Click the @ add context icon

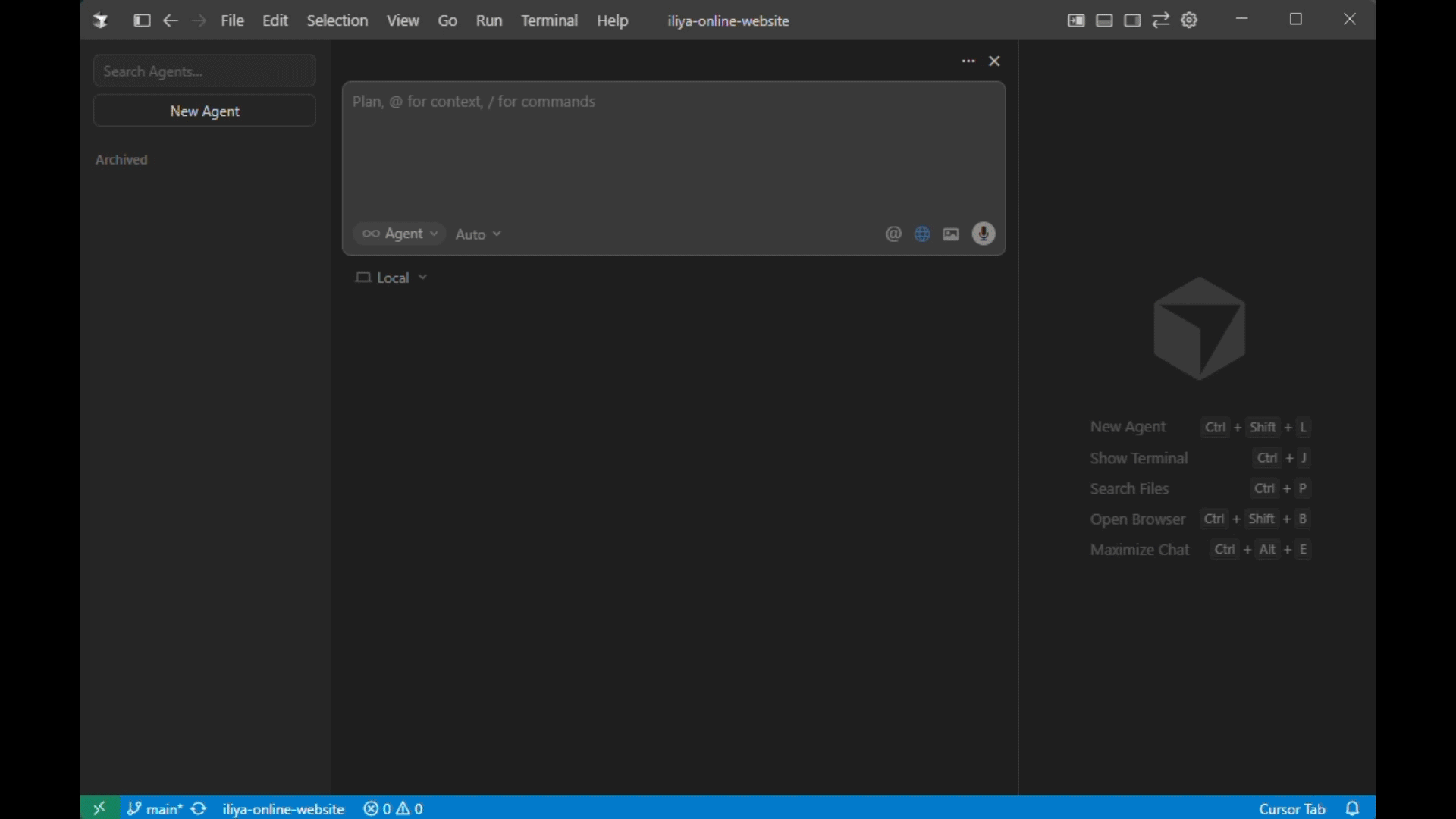893,234
